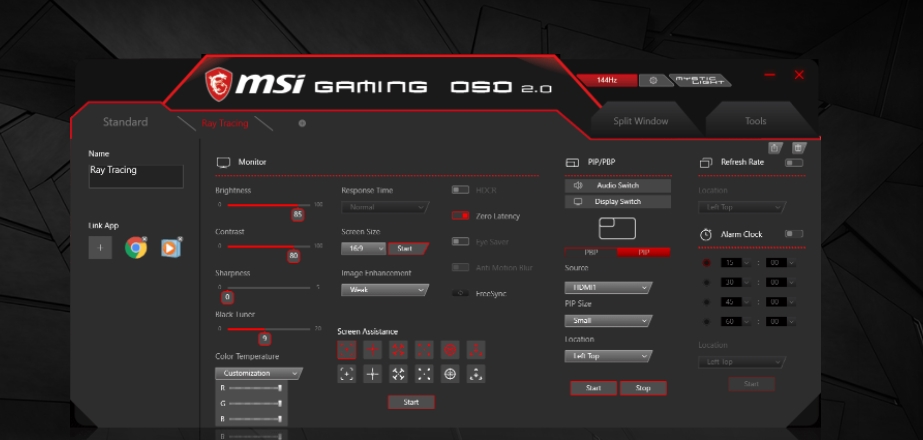Open settings via the gear icon
The height and width of the screenshot is (440, 923).
(x=653, y=80)
